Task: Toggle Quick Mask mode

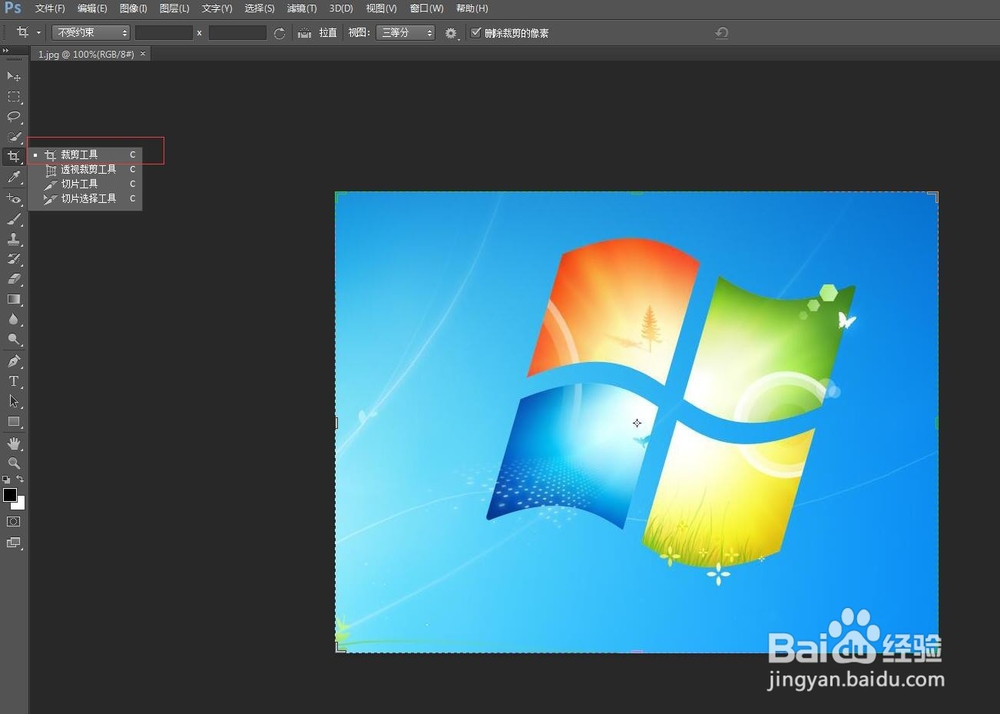Action: 13,521
